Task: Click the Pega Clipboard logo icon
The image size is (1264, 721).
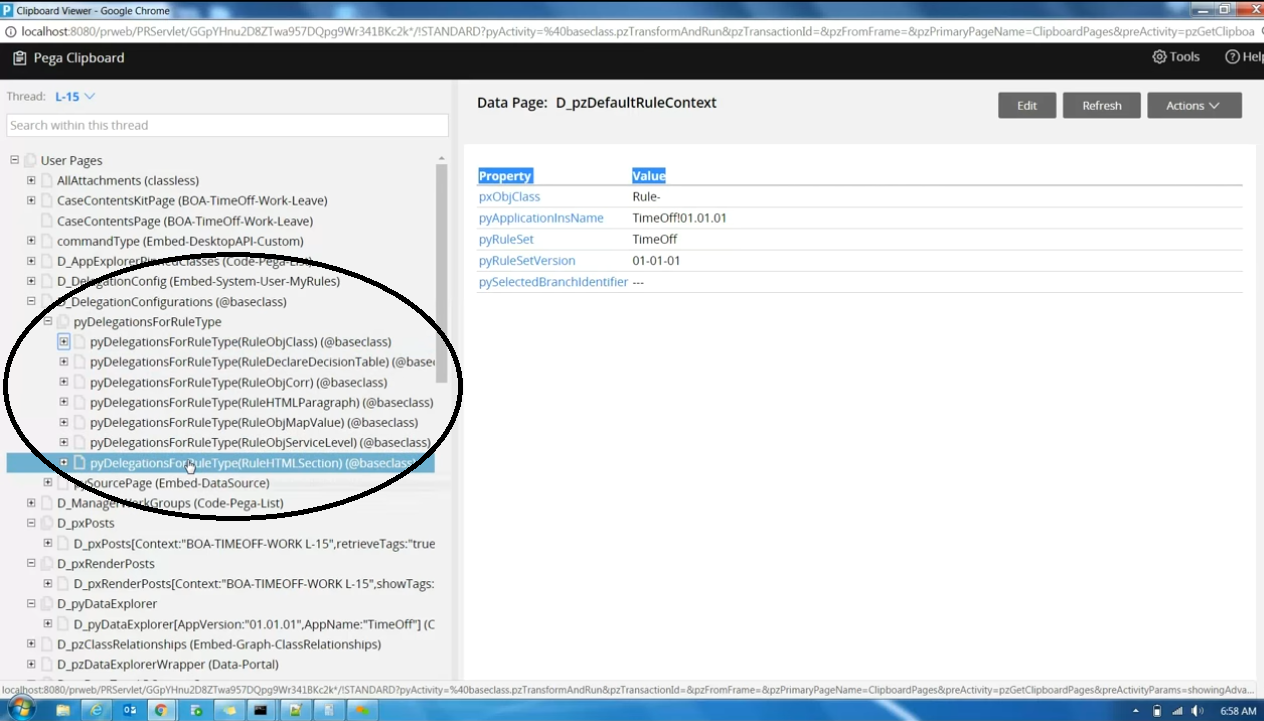Action: pyautogui.click(x=18, y=57)
